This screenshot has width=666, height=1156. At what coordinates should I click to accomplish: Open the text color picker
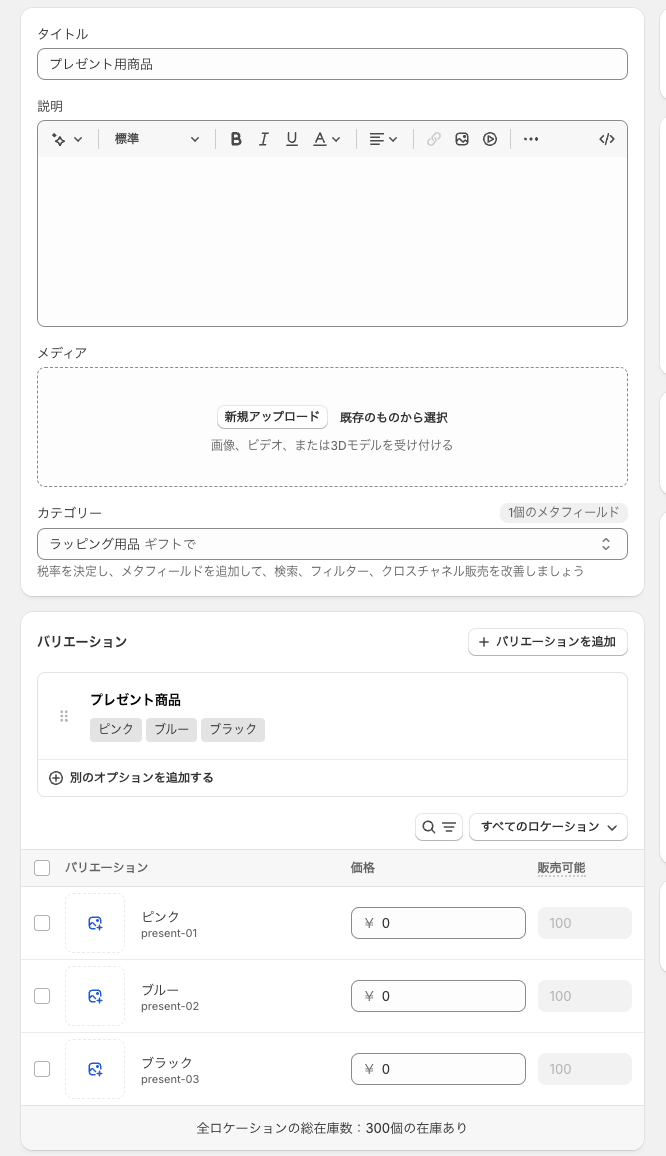(x=327, y=139)
